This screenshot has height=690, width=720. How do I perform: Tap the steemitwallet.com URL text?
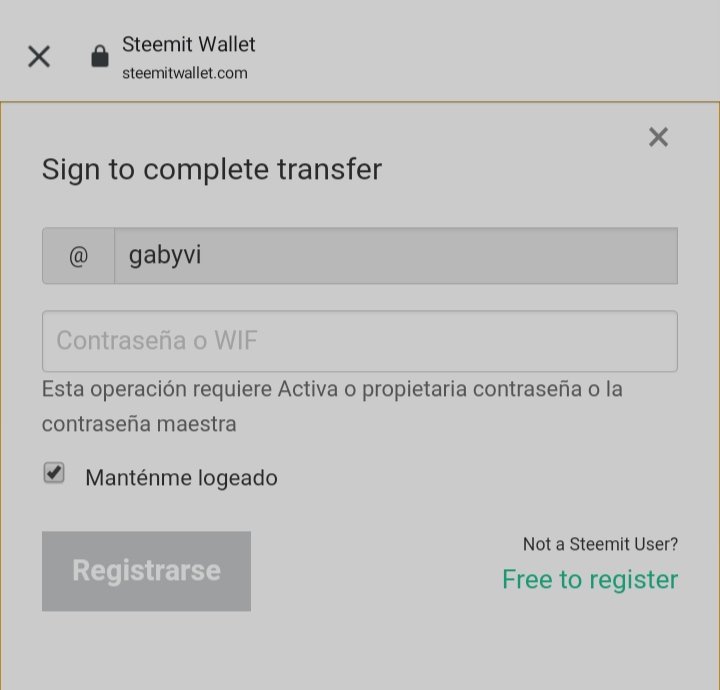click(x=185, y=73)
